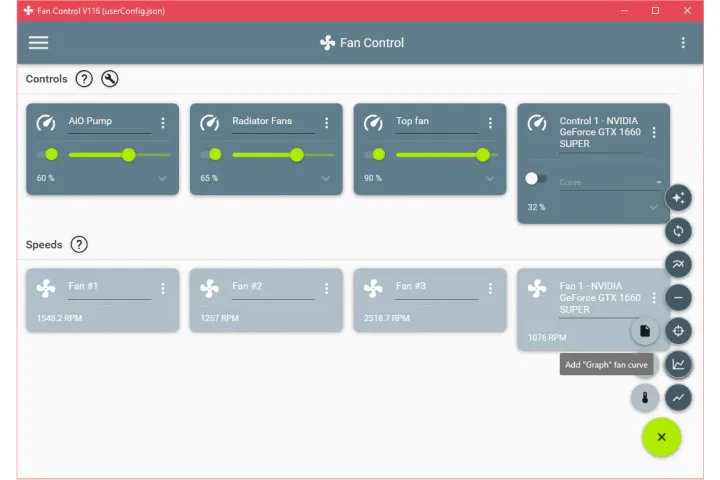This screenshot has width=720, height=480.
Task: Click the Top fan gauge icon
Action: 373,123
